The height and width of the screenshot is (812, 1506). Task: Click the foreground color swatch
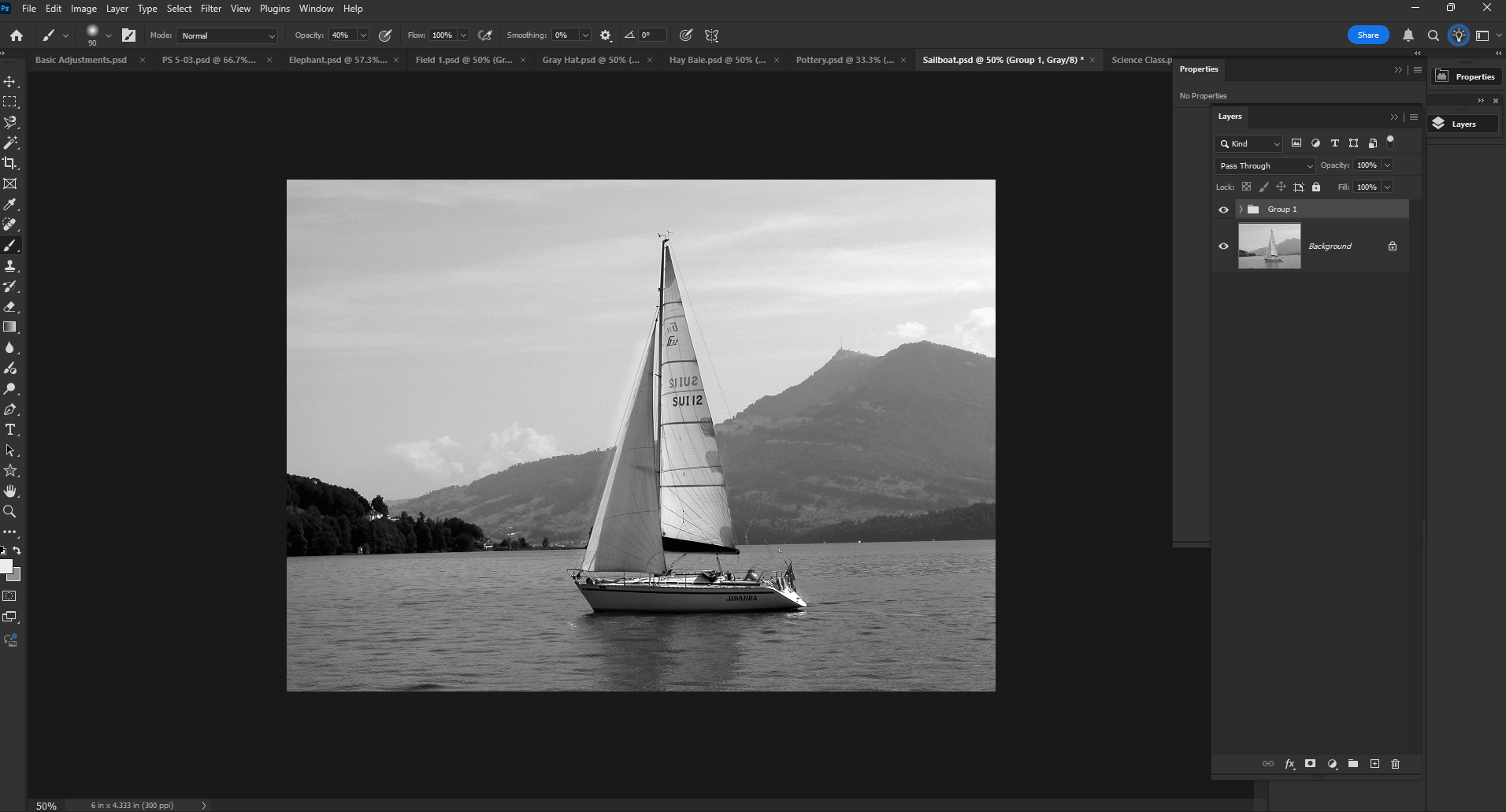point(6,566)
